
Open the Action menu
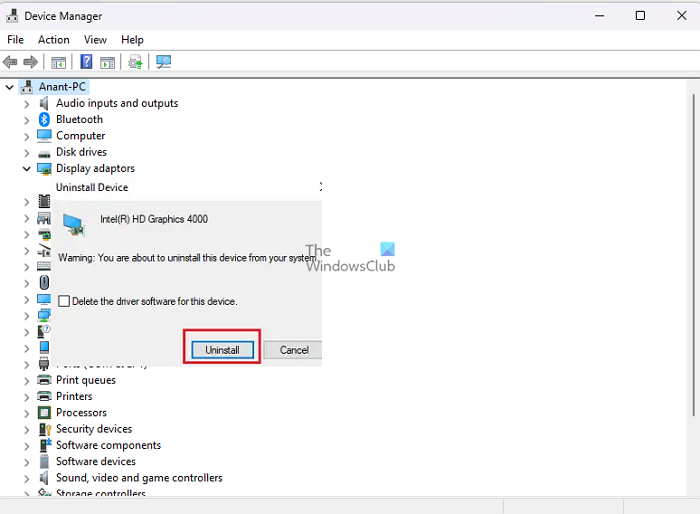54,40
